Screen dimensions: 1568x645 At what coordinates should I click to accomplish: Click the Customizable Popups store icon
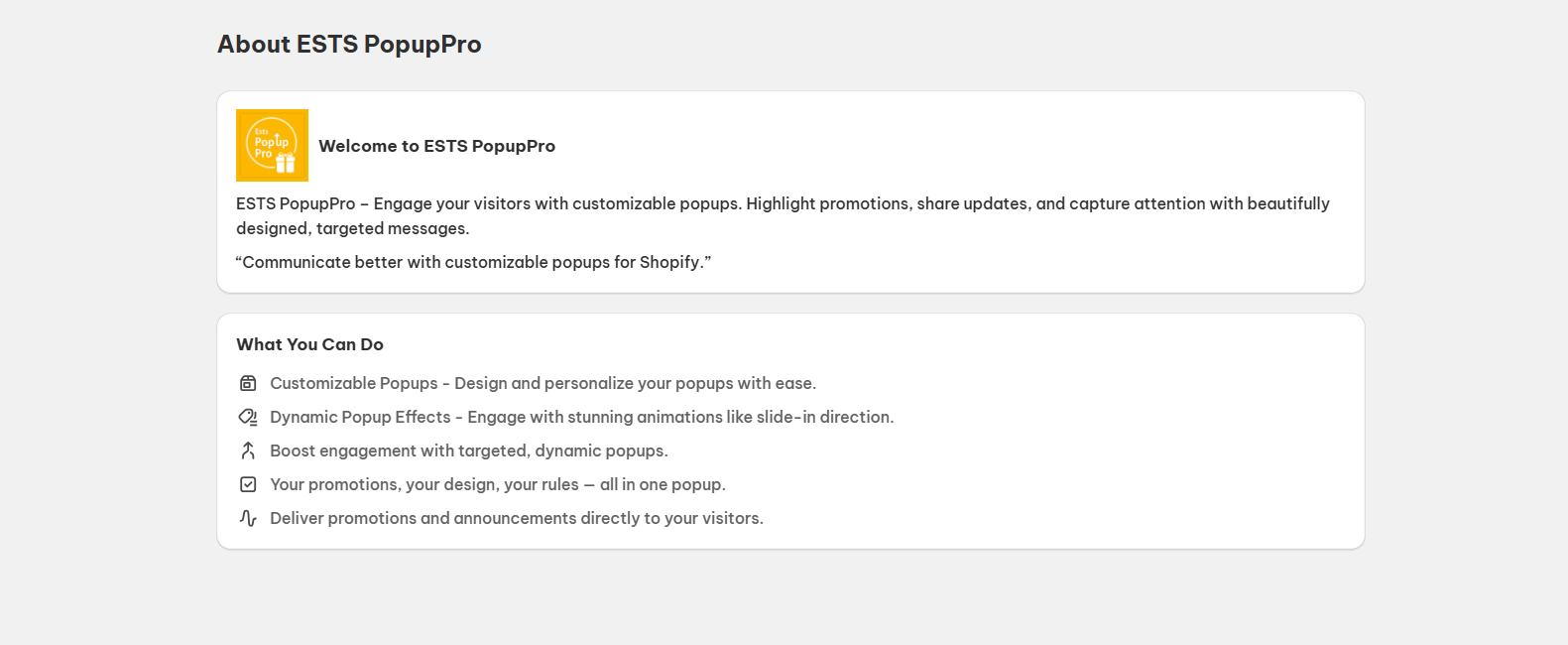coord(248,383)
